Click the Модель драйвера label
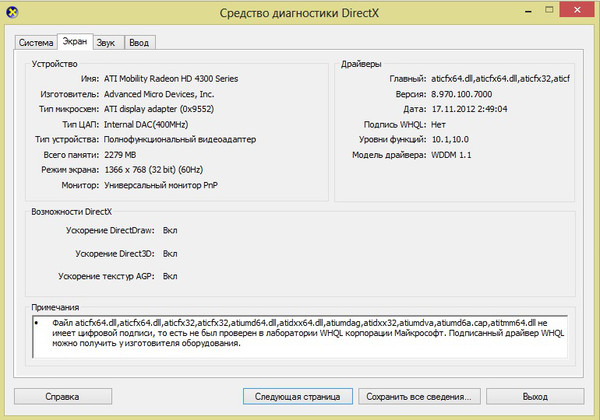The image size is (600, 420). (389, 155)
